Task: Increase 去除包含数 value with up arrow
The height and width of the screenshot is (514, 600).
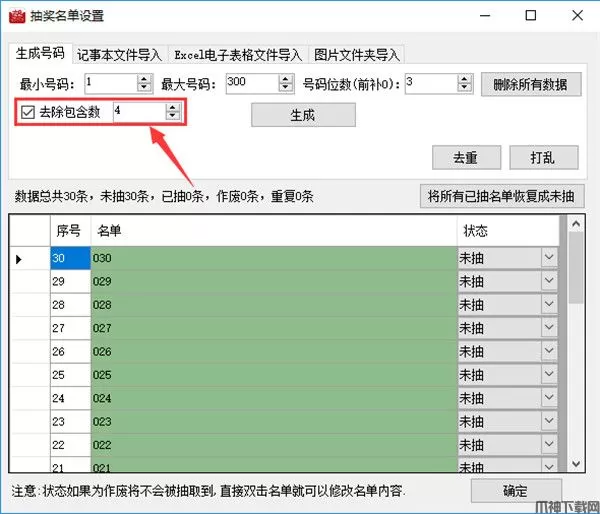Action: point(173,108)
